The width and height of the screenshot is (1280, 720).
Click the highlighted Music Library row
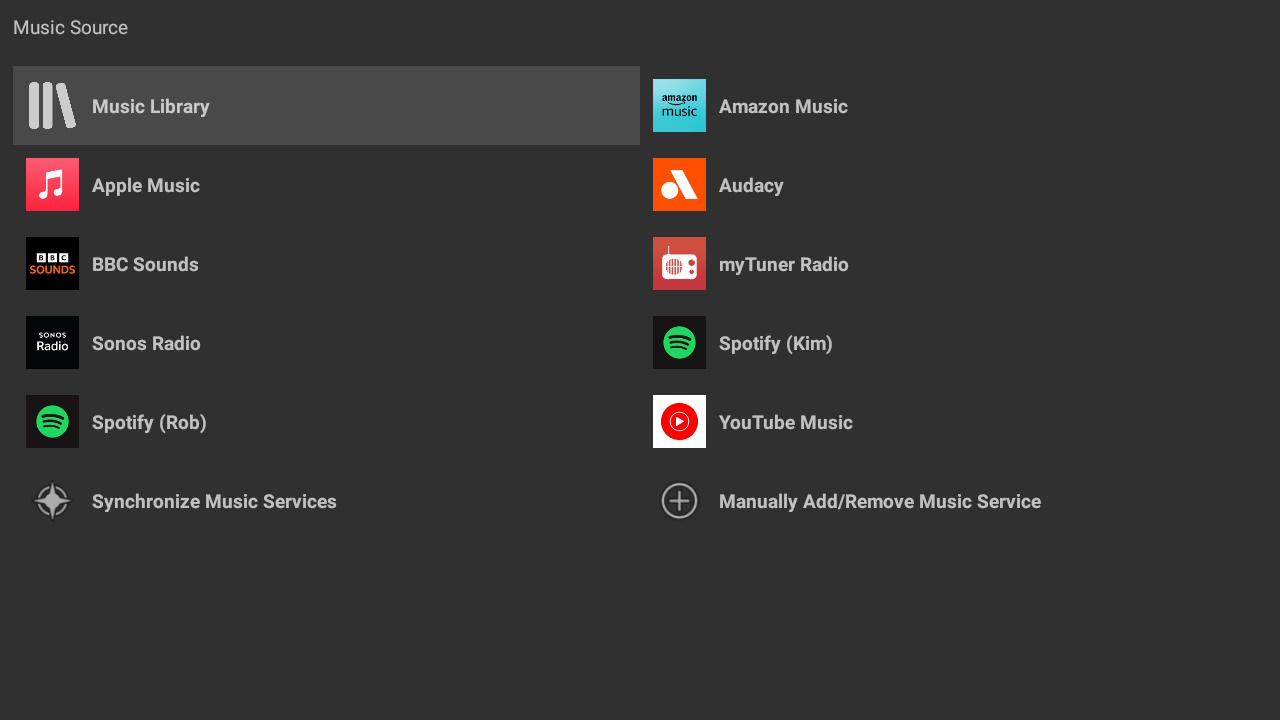pos(326,105)
